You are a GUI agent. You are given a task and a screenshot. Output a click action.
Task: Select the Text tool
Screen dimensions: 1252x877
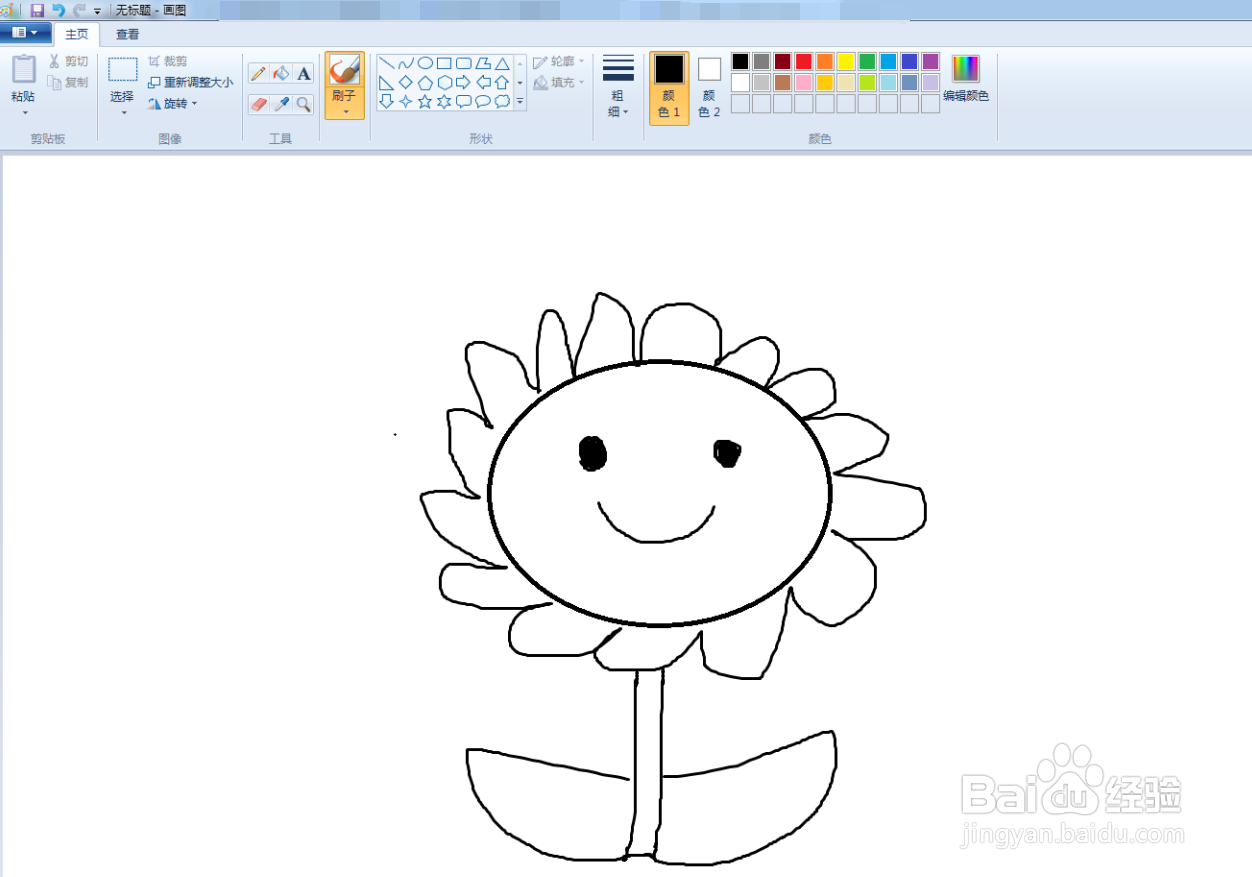[x=303, y=73]
